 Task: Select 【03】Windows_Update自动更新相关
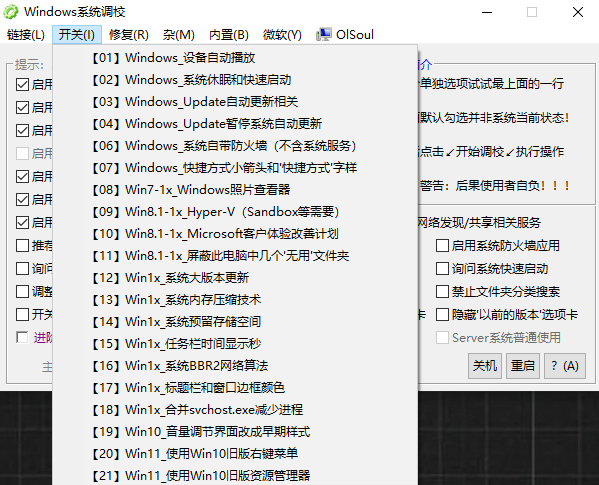(235, 102)
